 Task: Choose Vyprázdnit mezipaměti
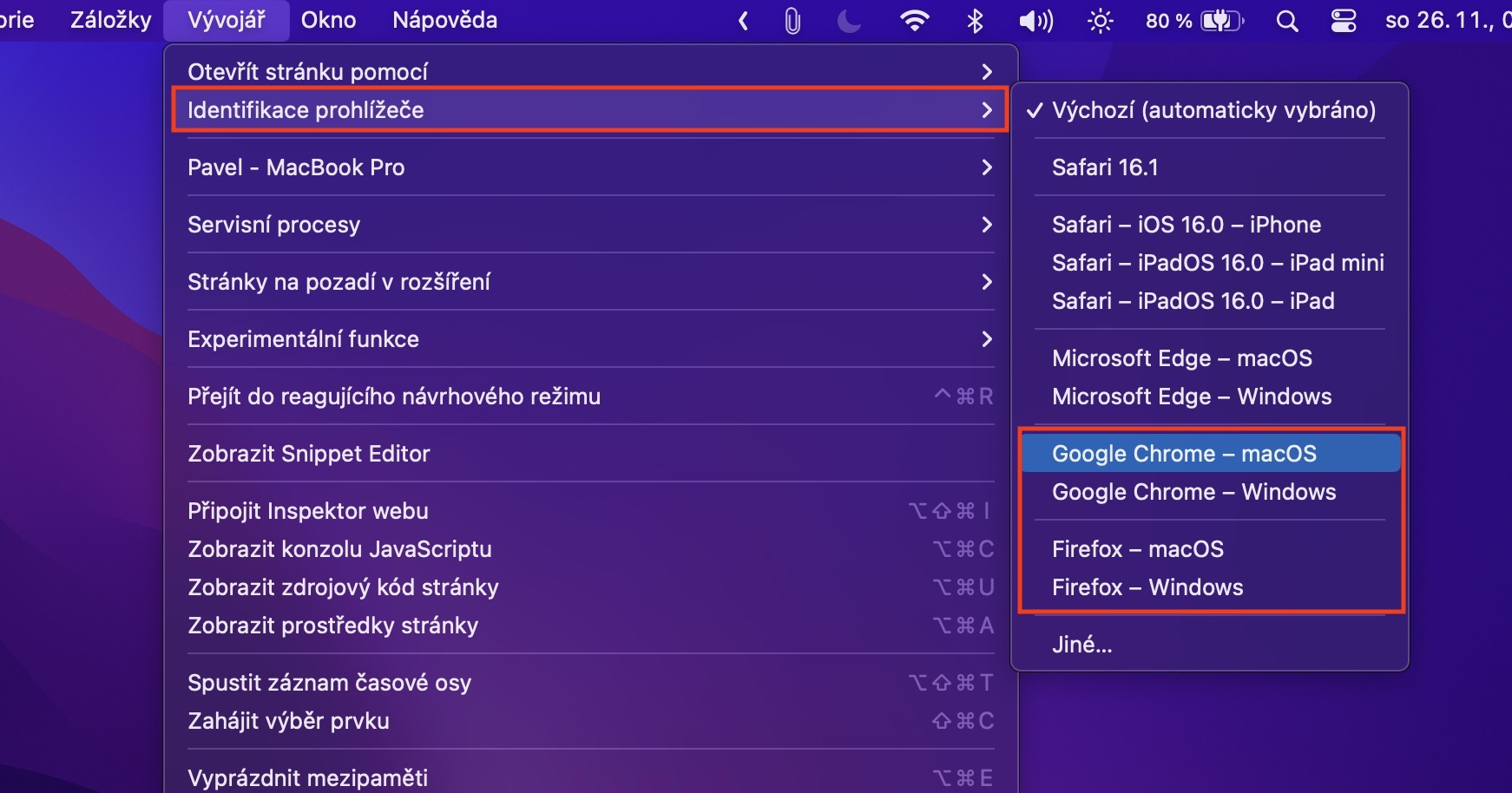click(x=590, y=778)
